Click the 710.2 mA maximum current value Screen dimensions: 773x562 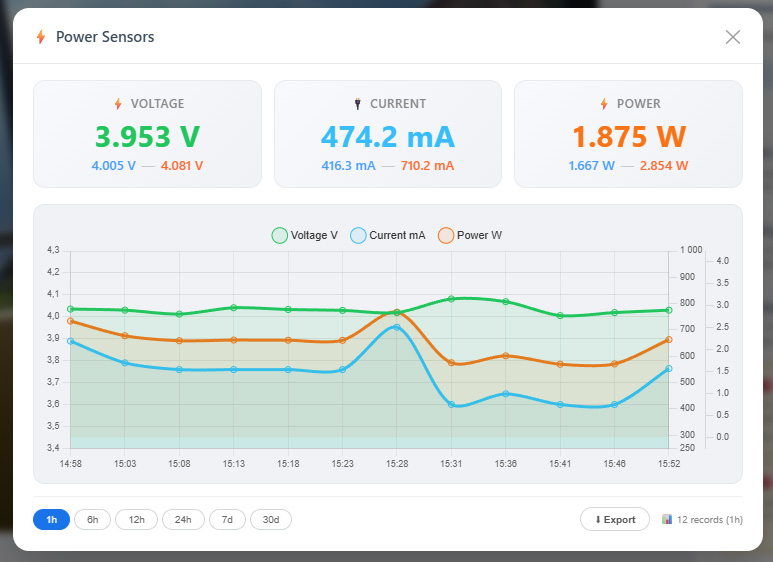[x=427, y=166]
